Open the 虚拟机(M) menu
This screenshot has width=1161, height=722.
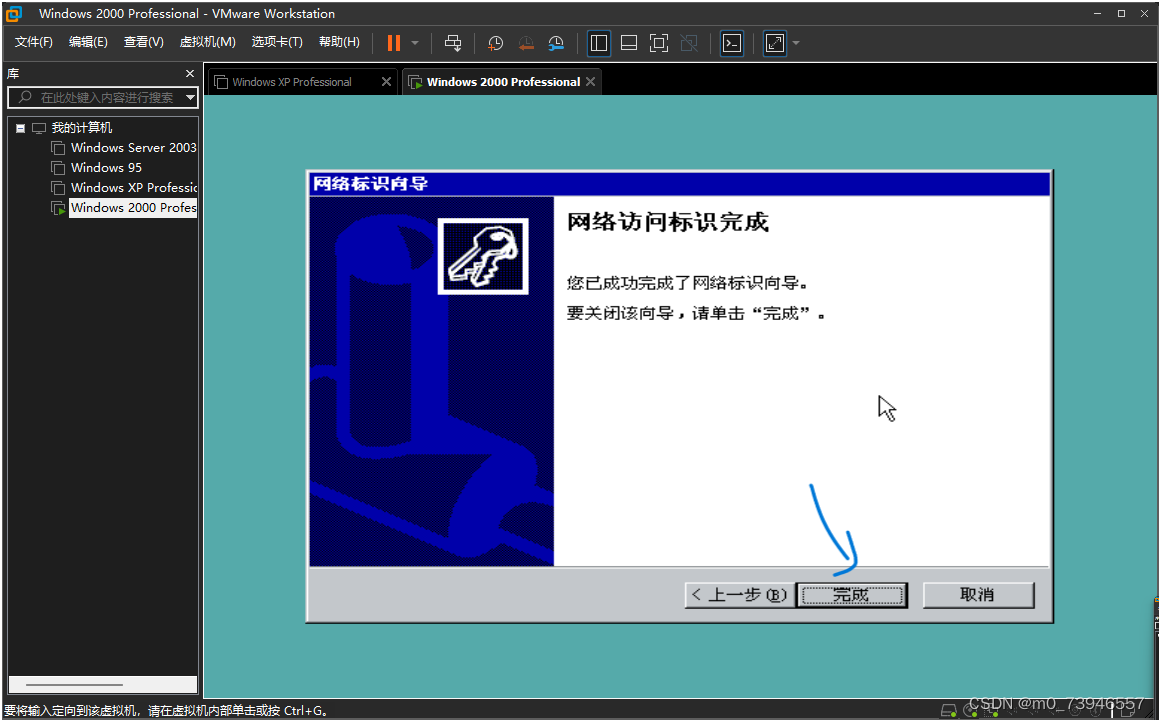coord(207,42)
